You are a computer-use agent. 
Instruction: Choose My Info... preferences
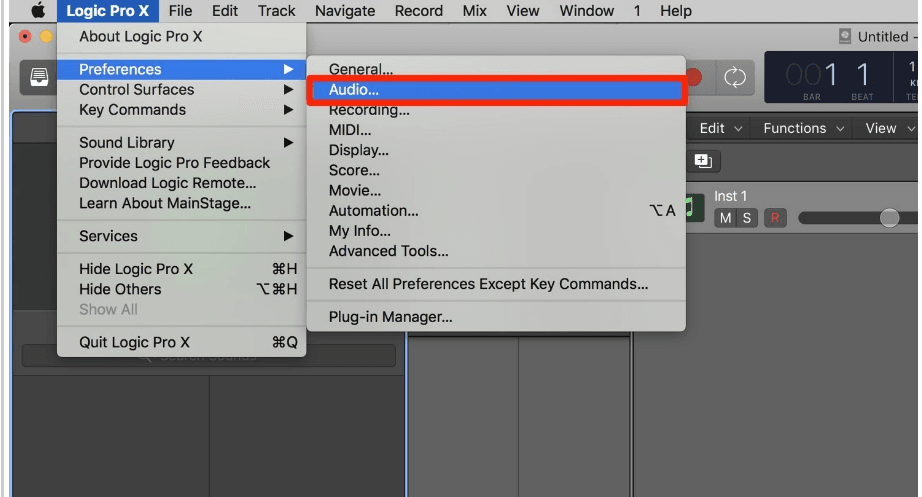(496, 231)
